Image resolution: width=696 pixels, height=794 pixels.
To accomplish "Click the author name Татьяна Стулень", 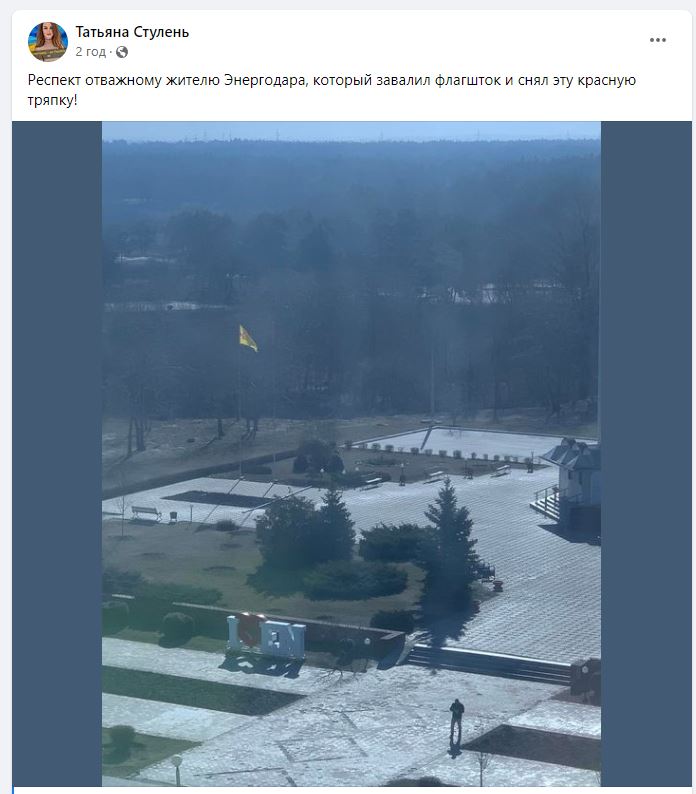I will [x=132, y=32].
